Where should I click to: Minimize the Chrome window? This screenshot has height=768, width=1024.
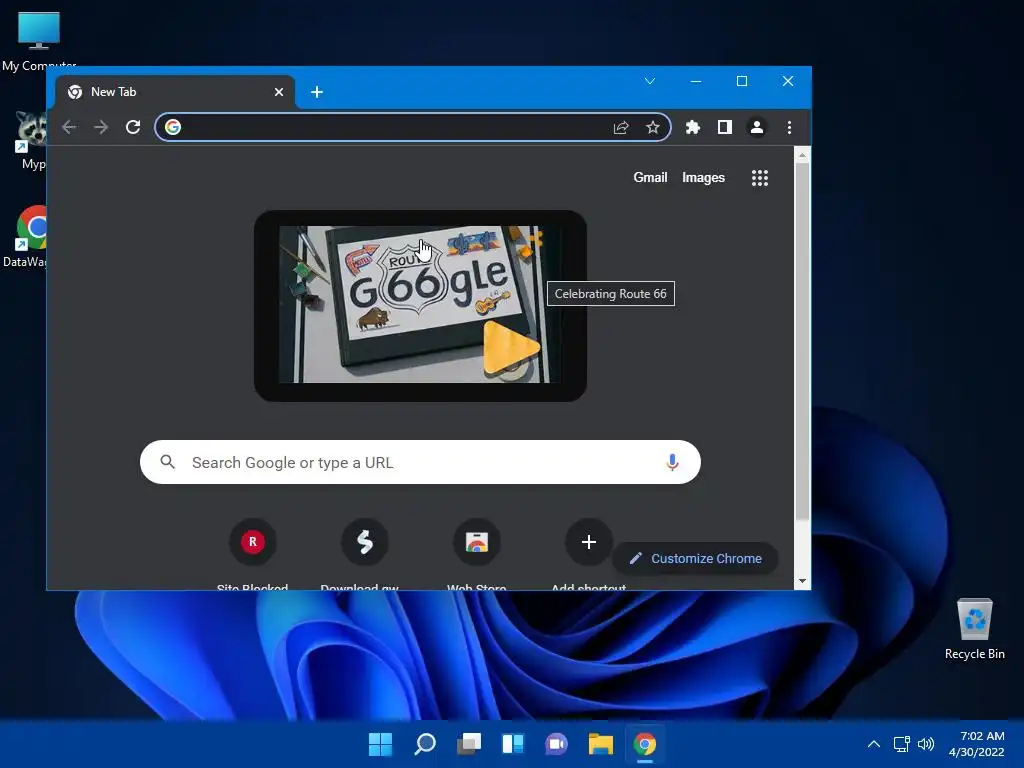[x=696, y=82]
